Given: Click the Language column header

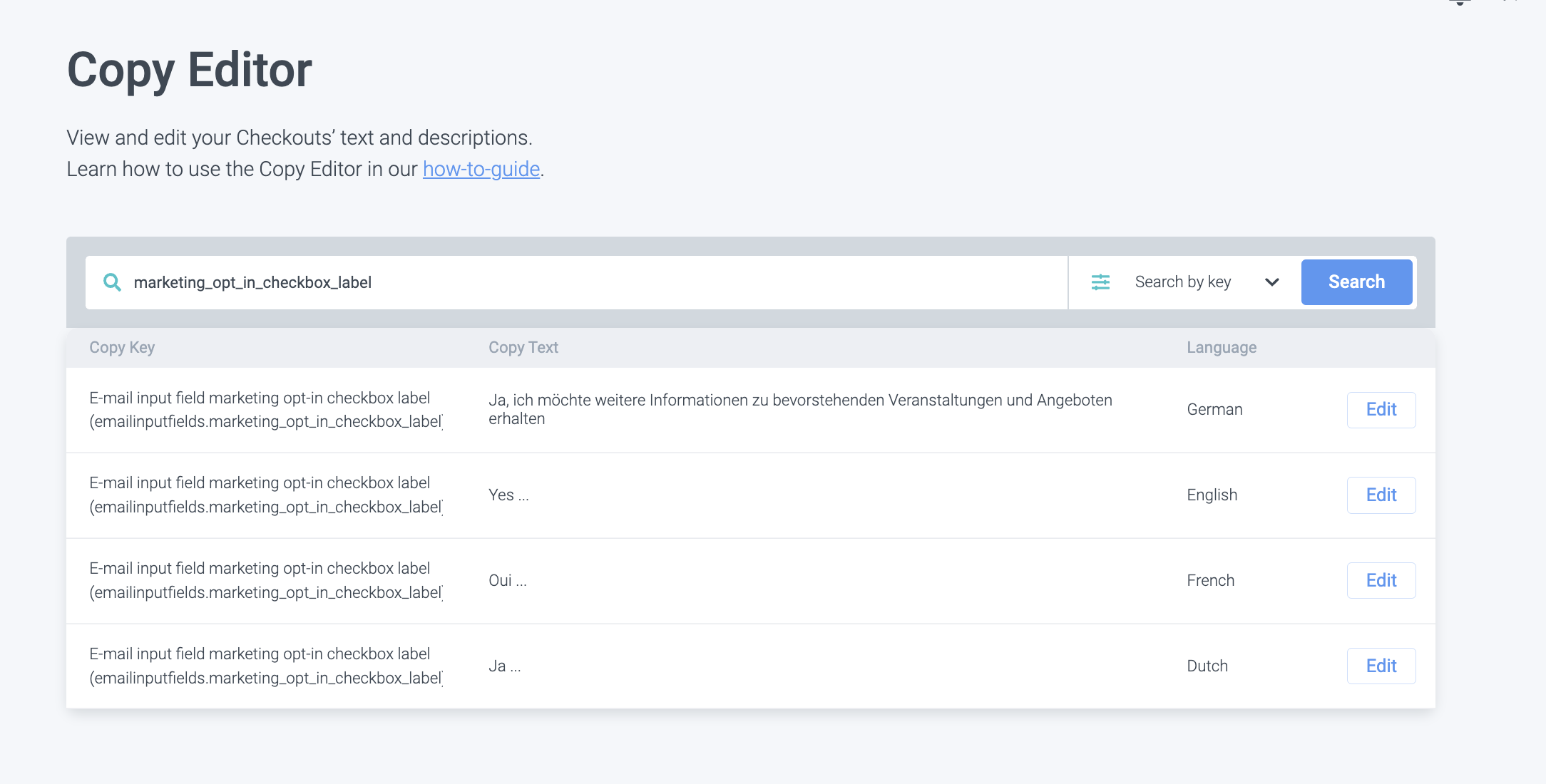Looking at the screenshot, I should point(1221,348).
